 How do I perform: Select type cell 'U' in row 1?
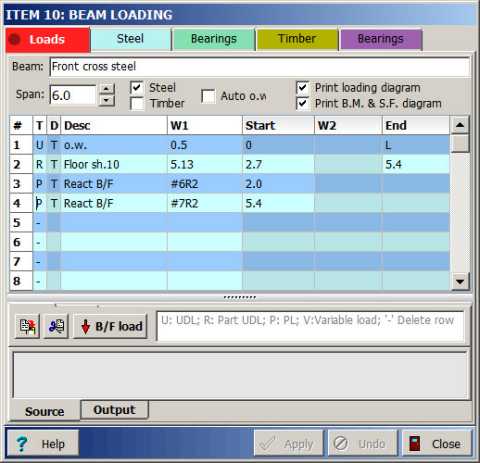[x=40, y=145]
